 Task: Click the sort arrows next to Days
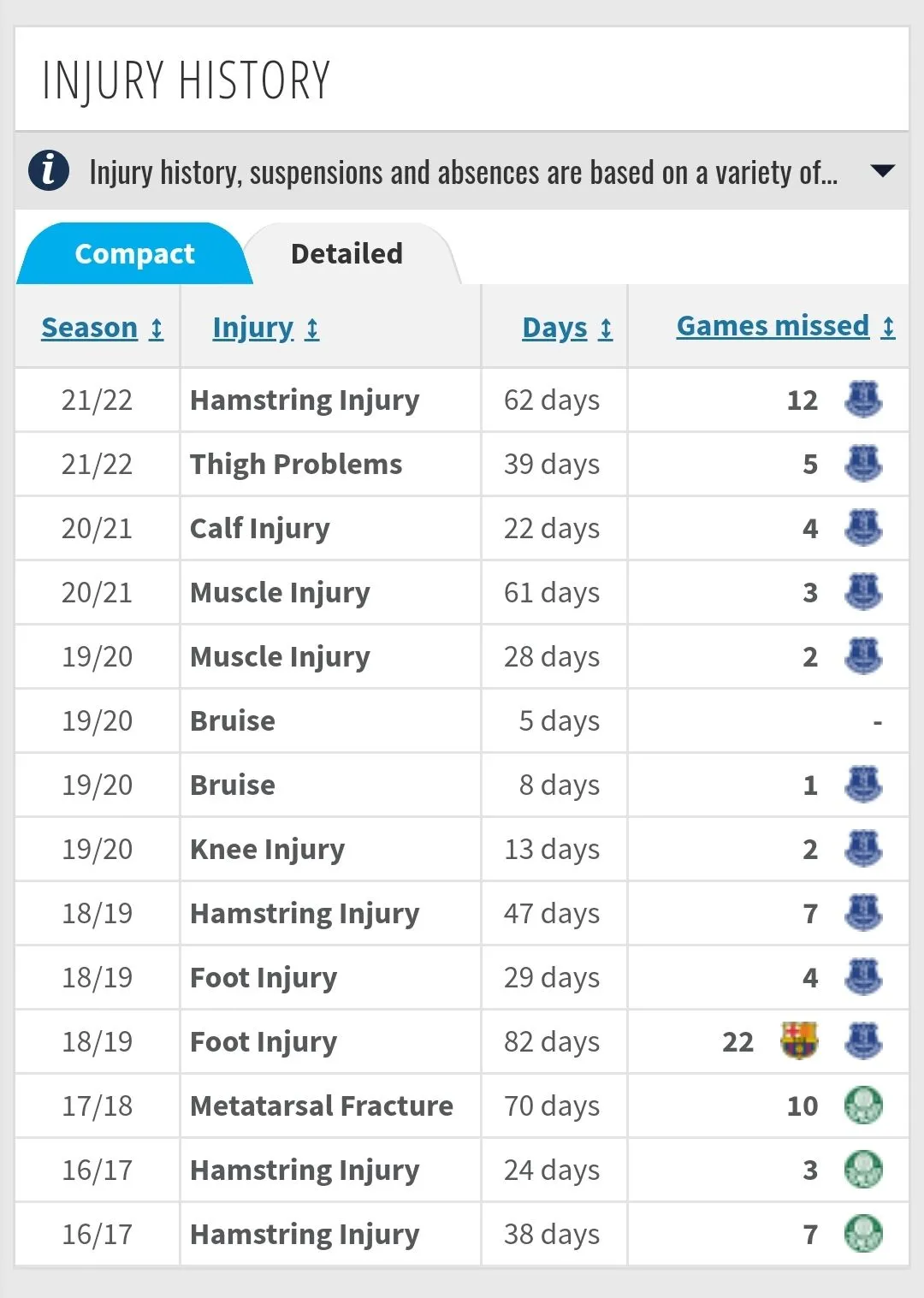coord(606,329)
